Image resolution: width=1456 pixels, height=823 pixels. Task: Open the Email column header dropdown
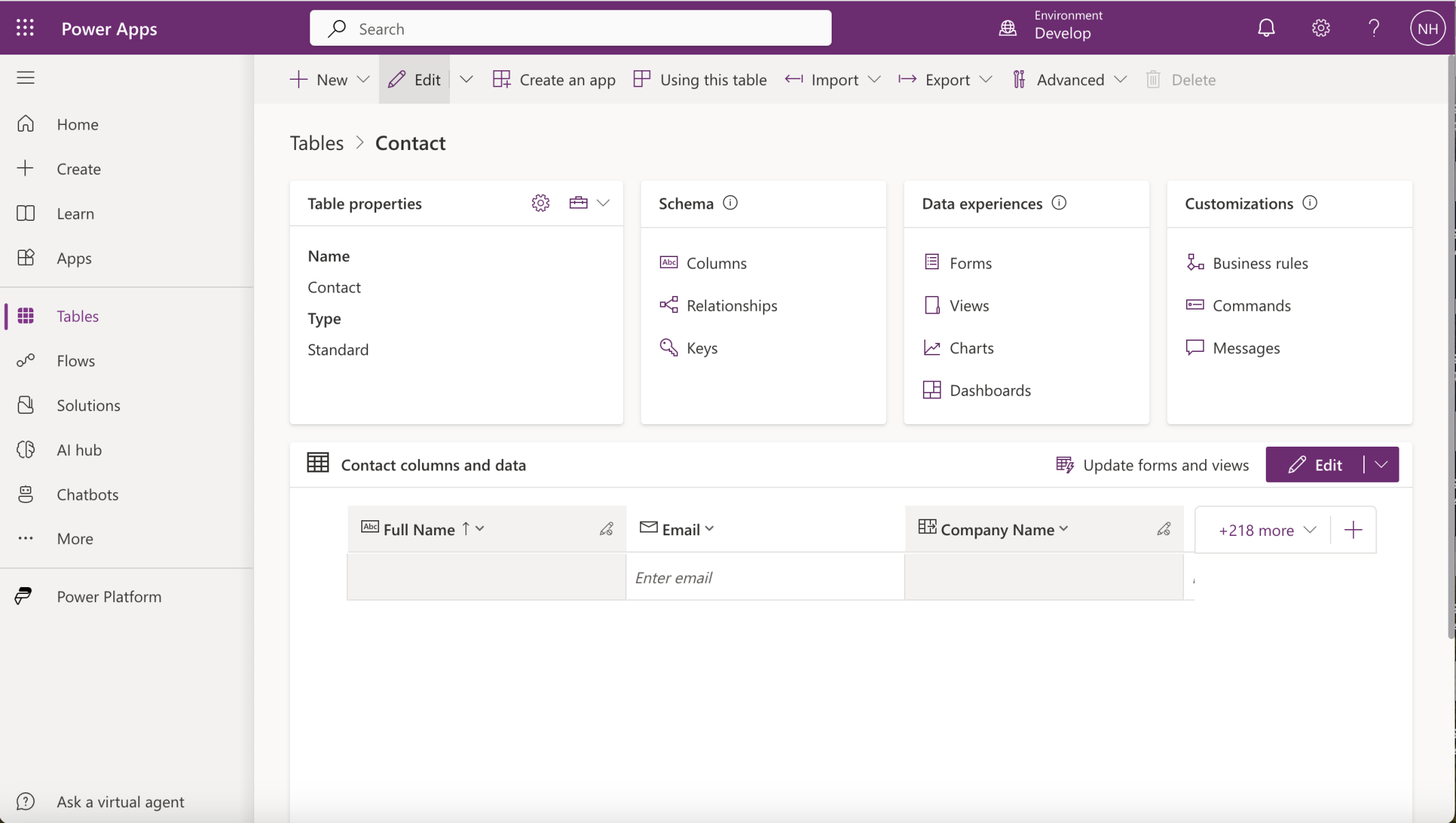(710, 529)
